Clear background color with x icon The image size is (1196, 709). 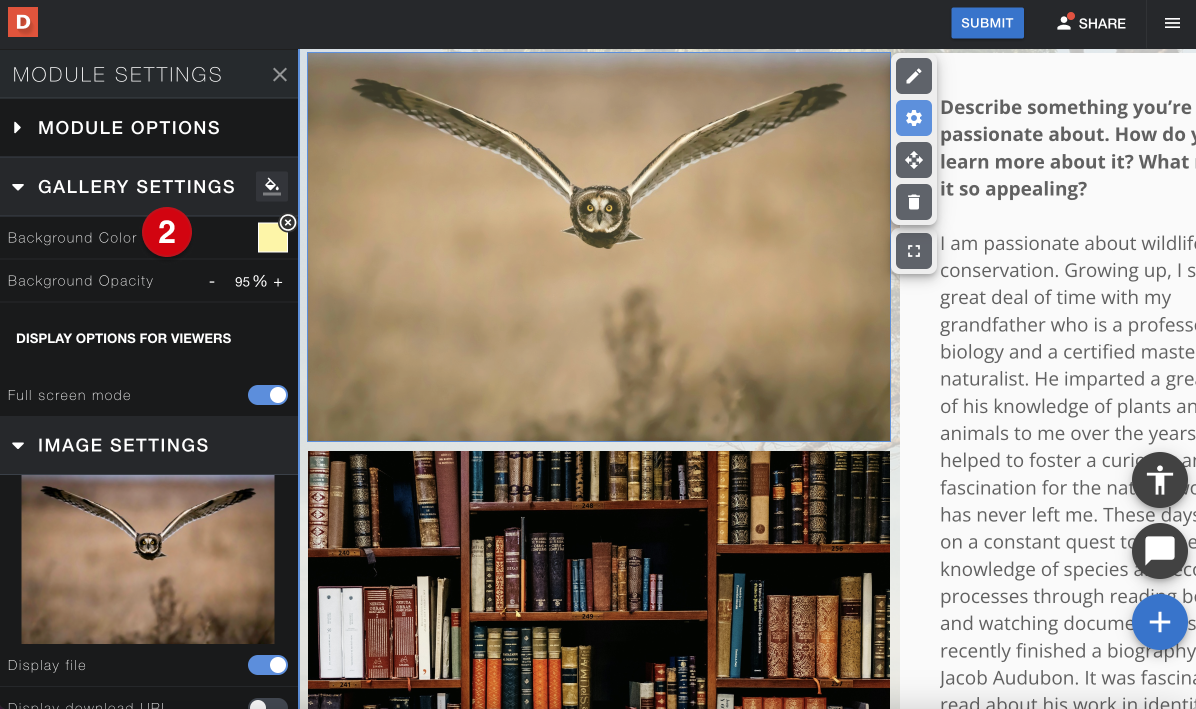(288, 223)
